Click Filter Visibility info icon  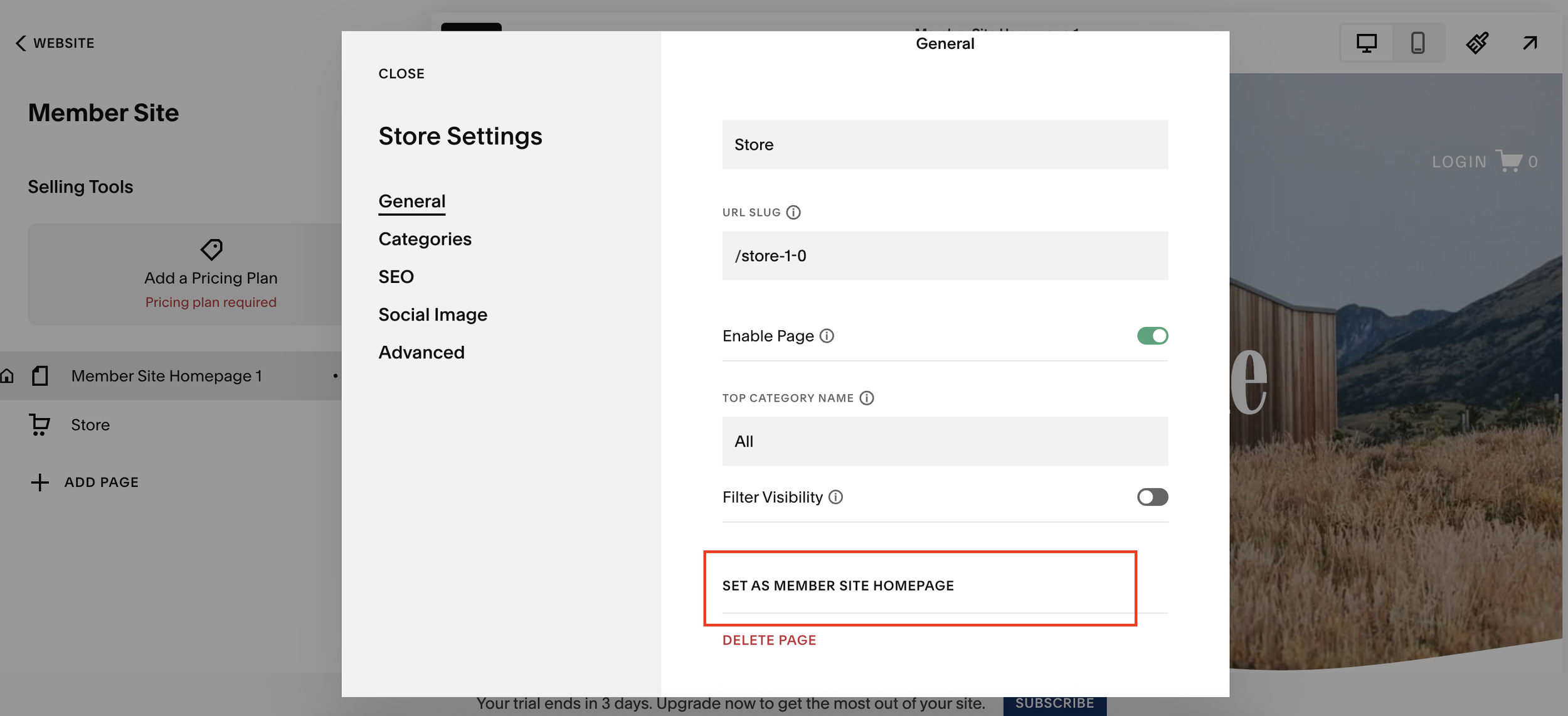[x=835, y=497]
